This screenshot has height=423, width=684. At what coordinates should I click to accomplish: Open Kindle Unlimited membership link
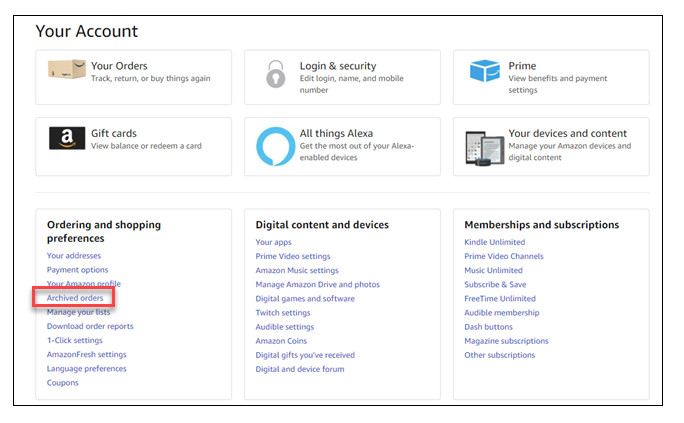click(494, 242)
